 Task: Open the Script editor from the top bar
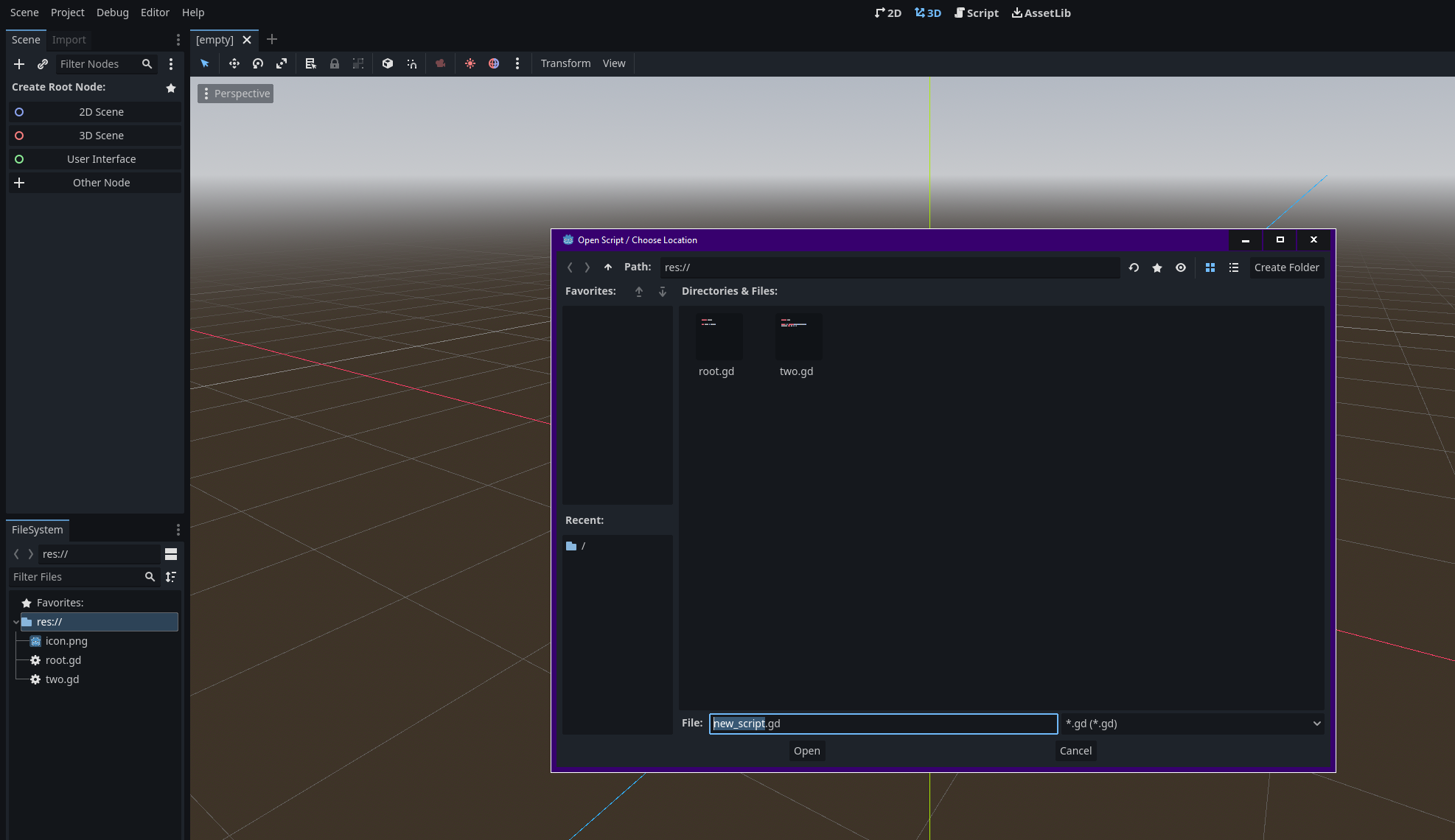[x=976, y=13]
